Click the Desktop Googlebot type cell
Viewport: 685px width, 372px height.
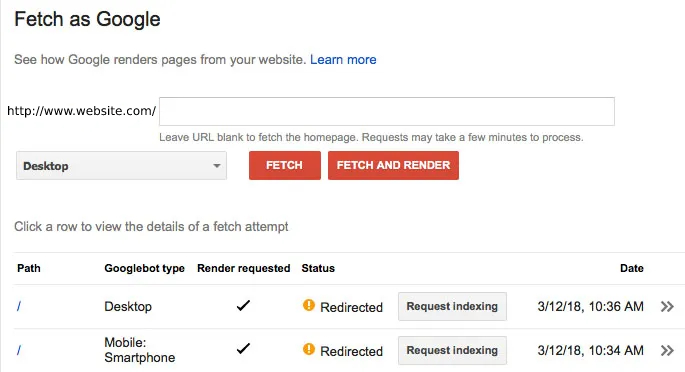(128, 307)
